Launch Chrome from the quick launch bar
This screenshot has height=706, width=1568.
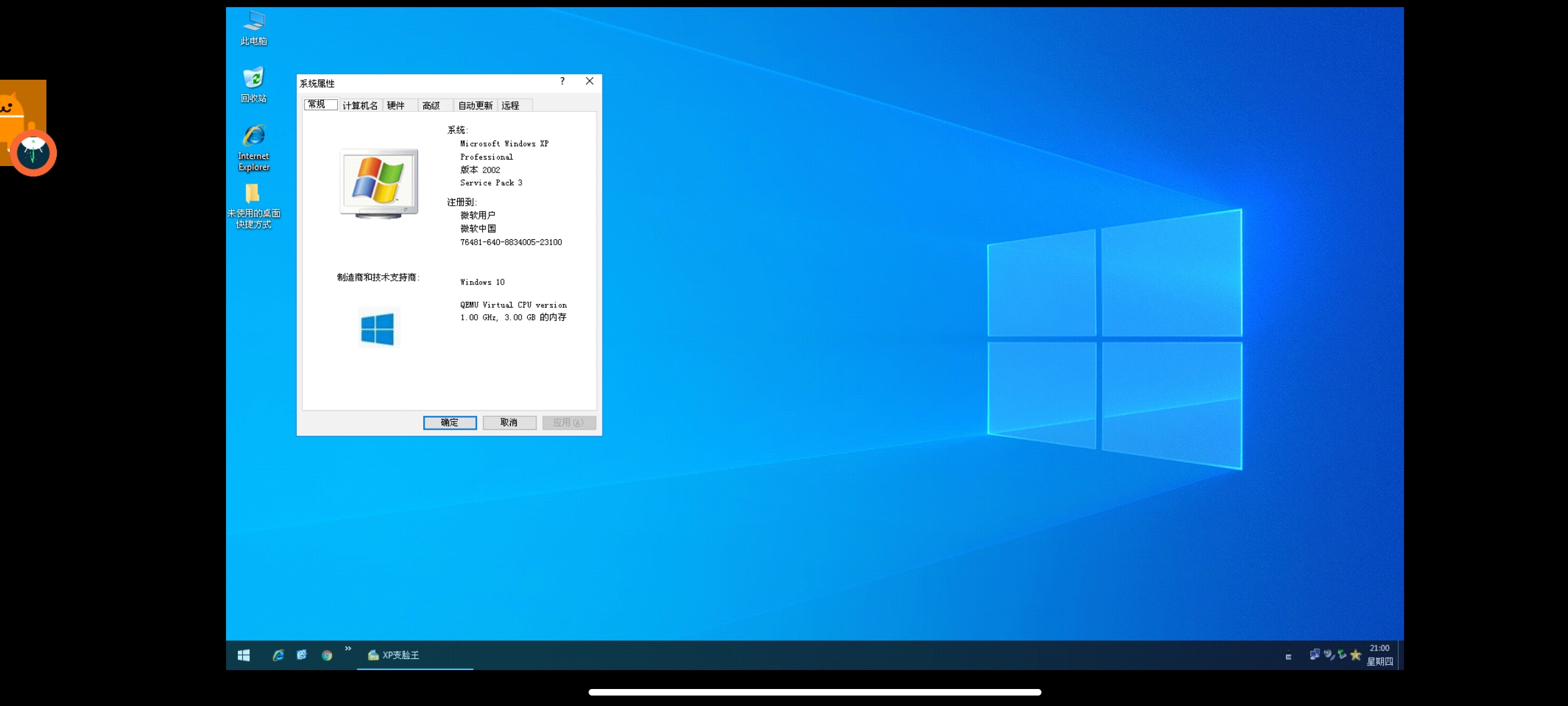point(327,655)
